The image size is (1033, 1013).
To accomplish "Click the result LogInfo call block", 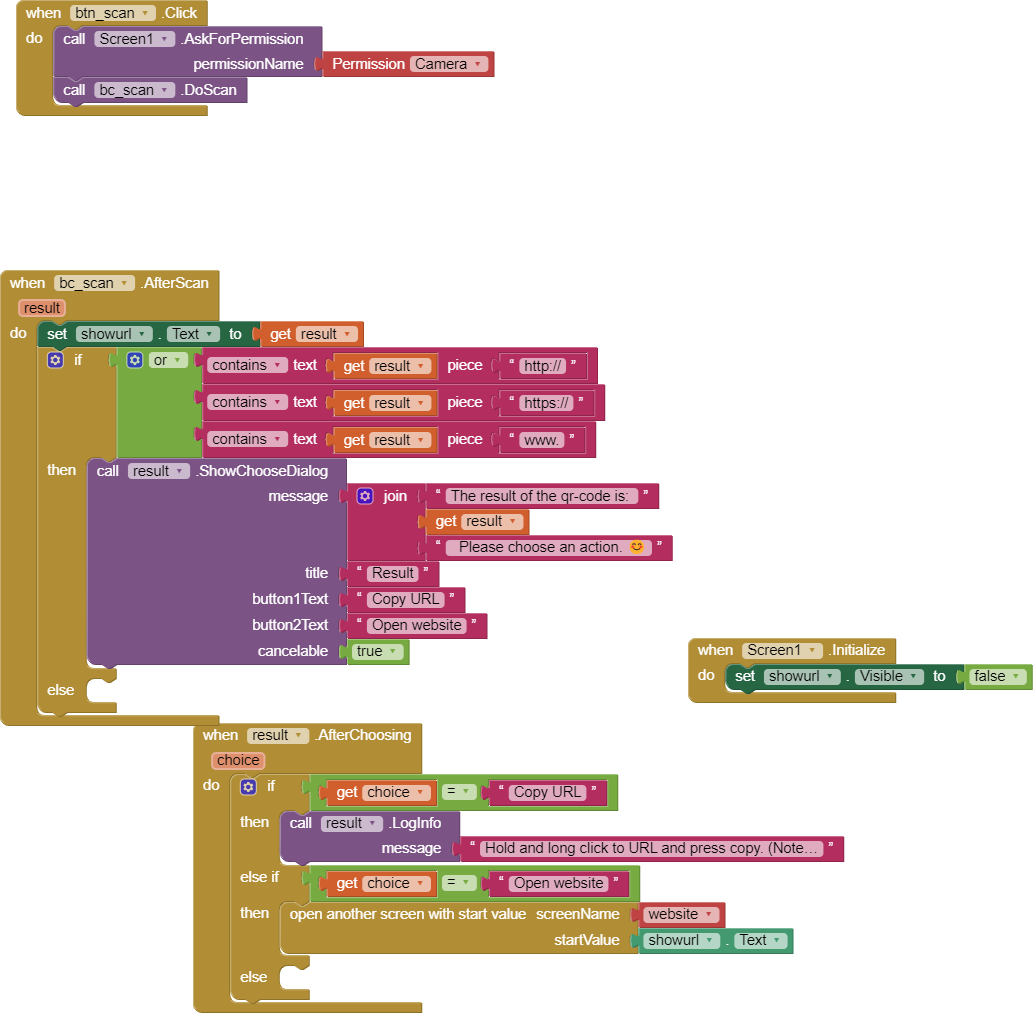I will click(x=369, y=824).
